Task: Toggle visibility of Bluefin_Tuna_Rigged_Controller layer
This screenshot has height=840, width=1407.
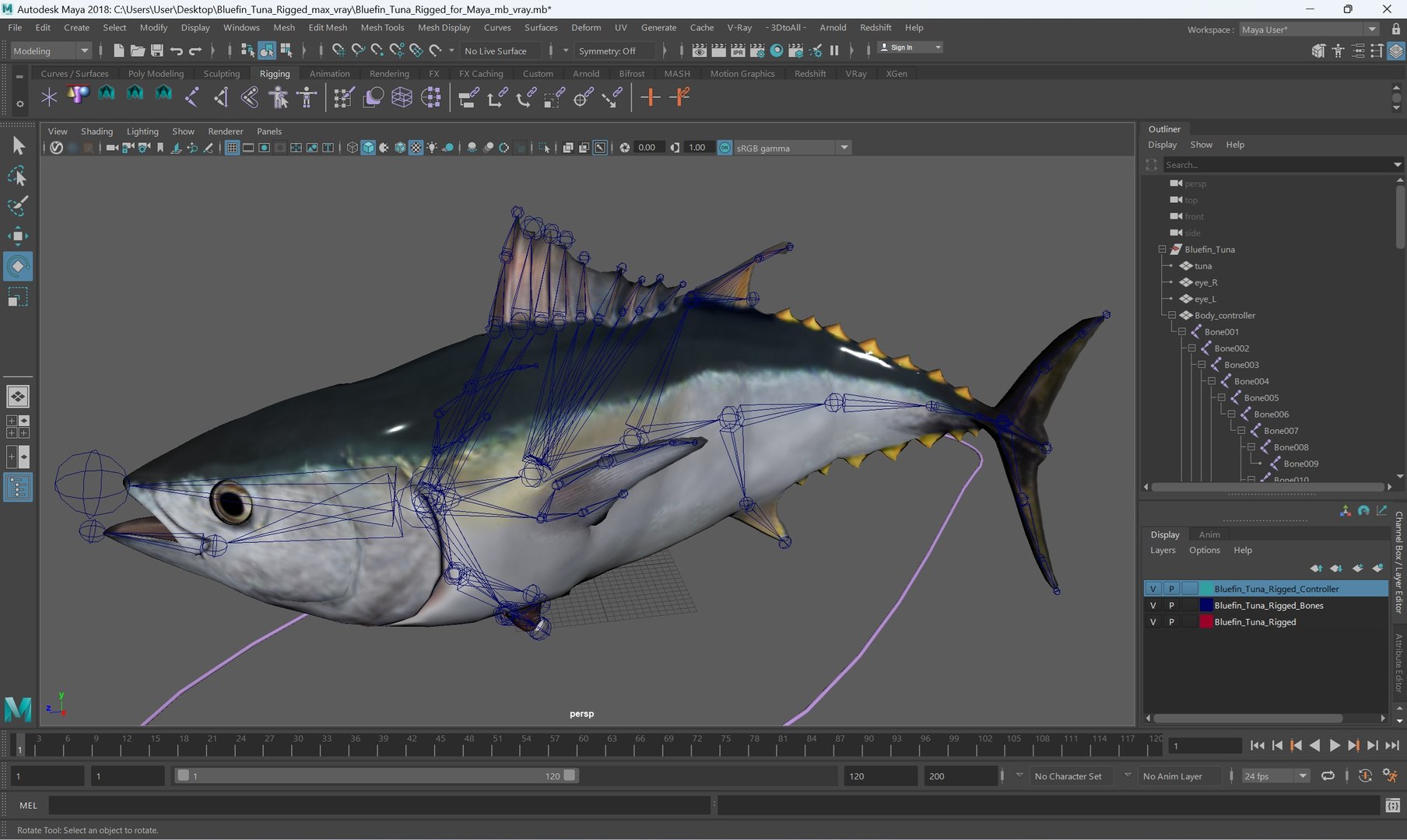Action: pos(1153,589)
